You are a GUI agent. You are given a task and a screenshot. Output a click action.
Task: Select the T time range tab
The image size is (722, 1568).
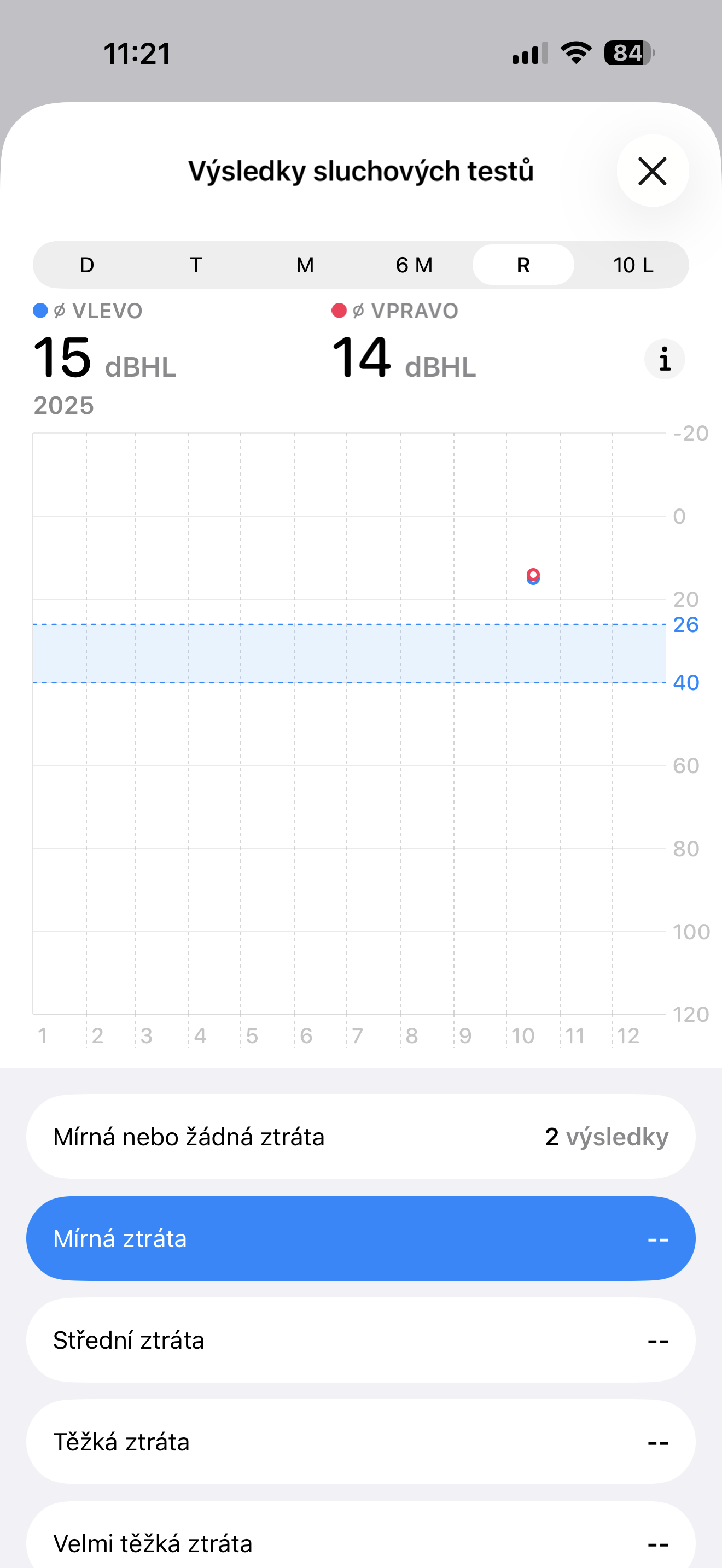click(195, 265)
